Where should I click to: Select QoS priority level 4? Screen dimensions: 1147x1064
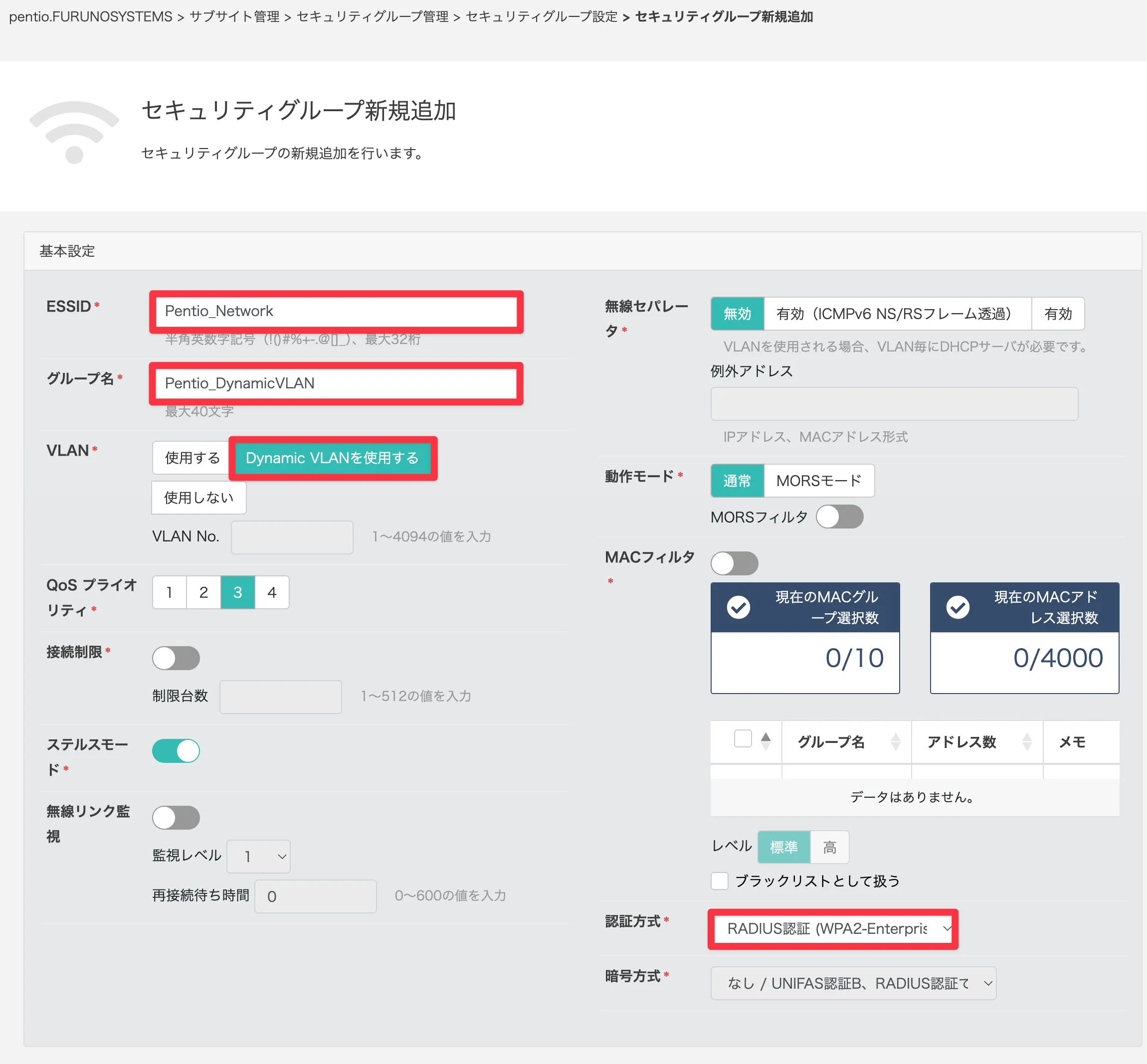click(271, 592)
